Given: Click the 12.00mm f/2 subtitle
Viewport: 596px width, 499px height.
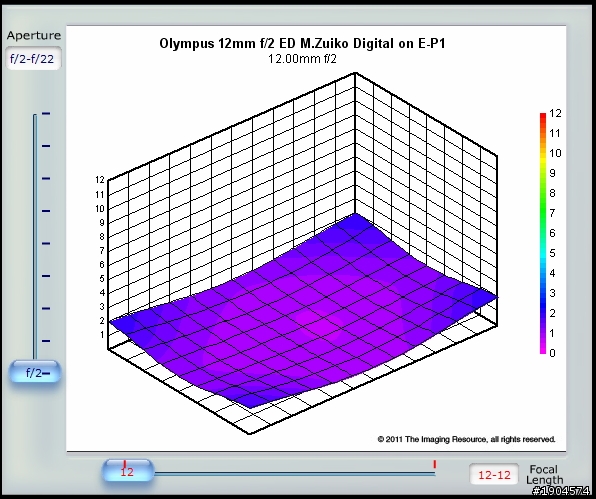Looking at the screenshot, I should click(302, 59).
